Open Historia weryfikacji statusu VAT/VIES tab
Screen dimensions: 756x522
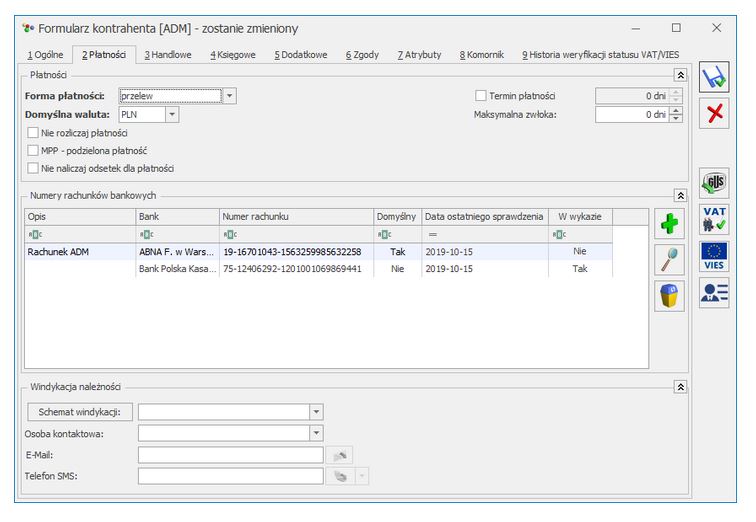pyautogui.click(x=600, y=55)
